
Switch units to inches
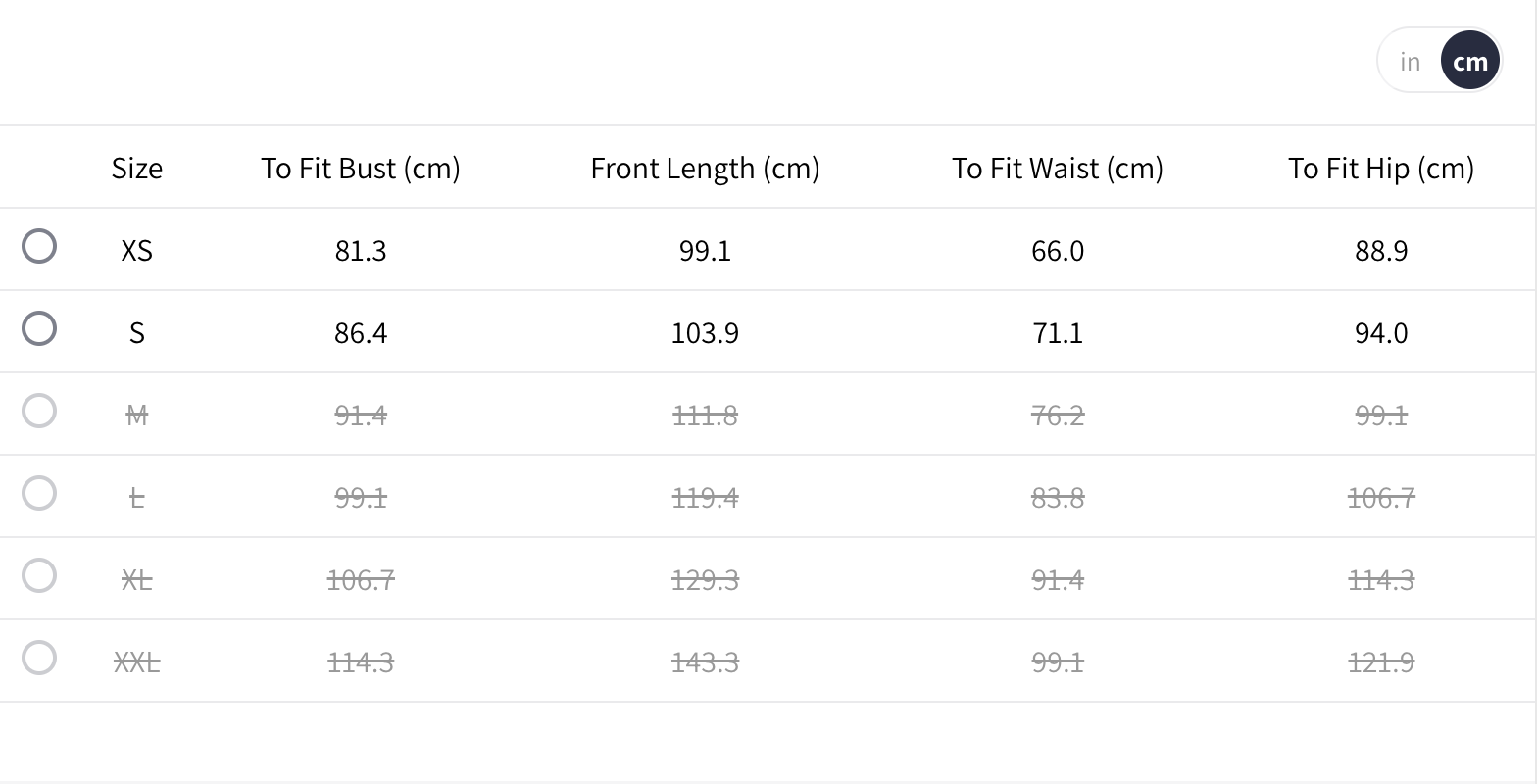(x=1411, y=61)
